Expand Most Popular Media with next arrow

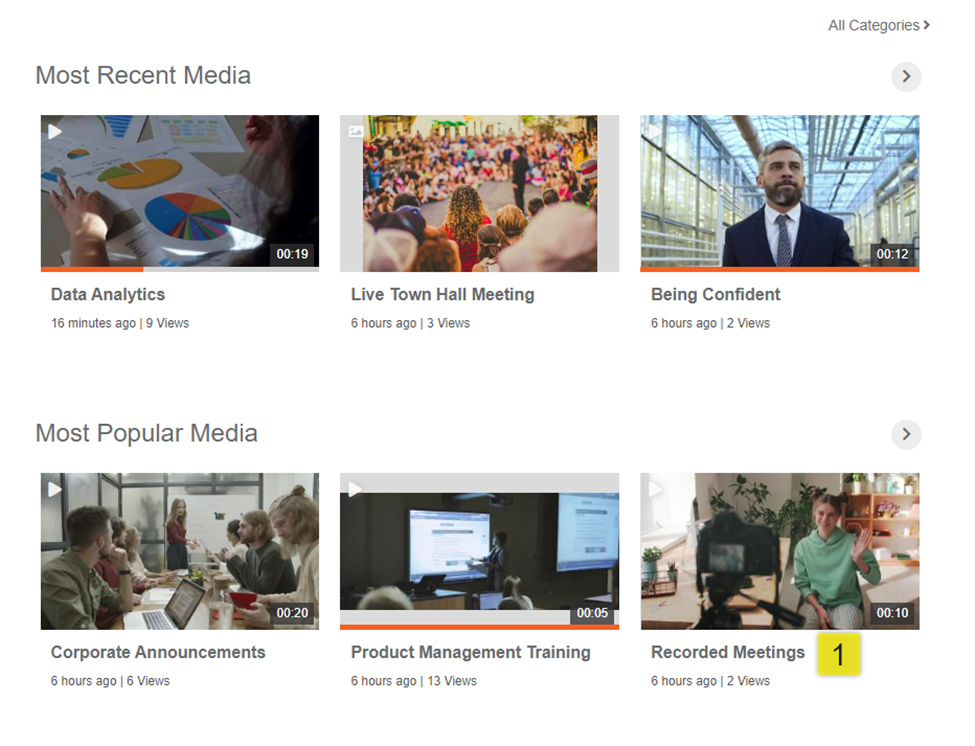pos(906,434)
